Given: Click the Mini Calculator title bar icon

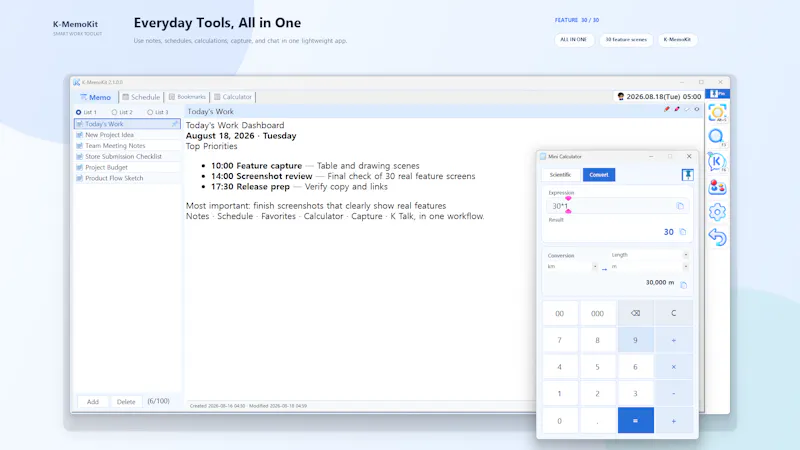Looking at the screenshot, I should pos(543,157).
